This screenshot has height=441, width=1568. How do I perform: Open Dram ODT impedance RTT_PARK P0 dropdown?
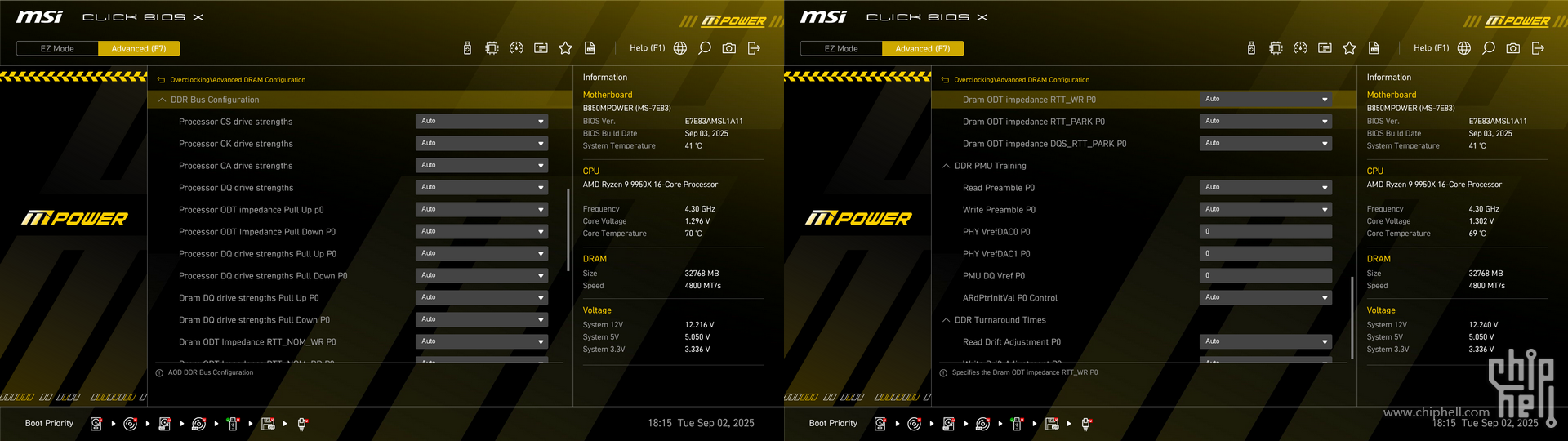(x=1266, y=122)
